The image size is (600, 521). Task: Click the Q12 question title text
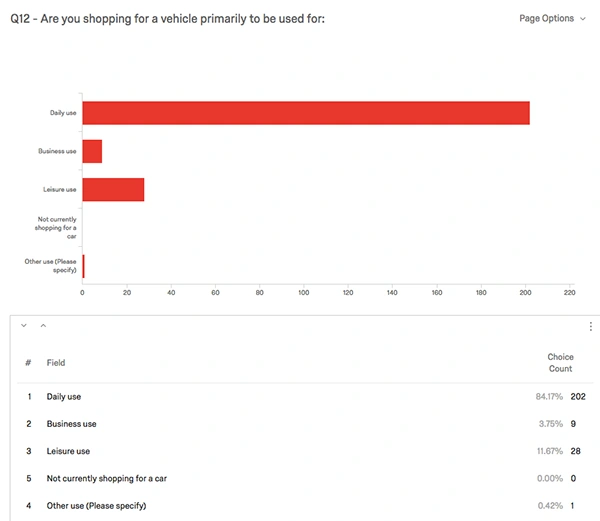pyautogui.click(x=168, y=18)
